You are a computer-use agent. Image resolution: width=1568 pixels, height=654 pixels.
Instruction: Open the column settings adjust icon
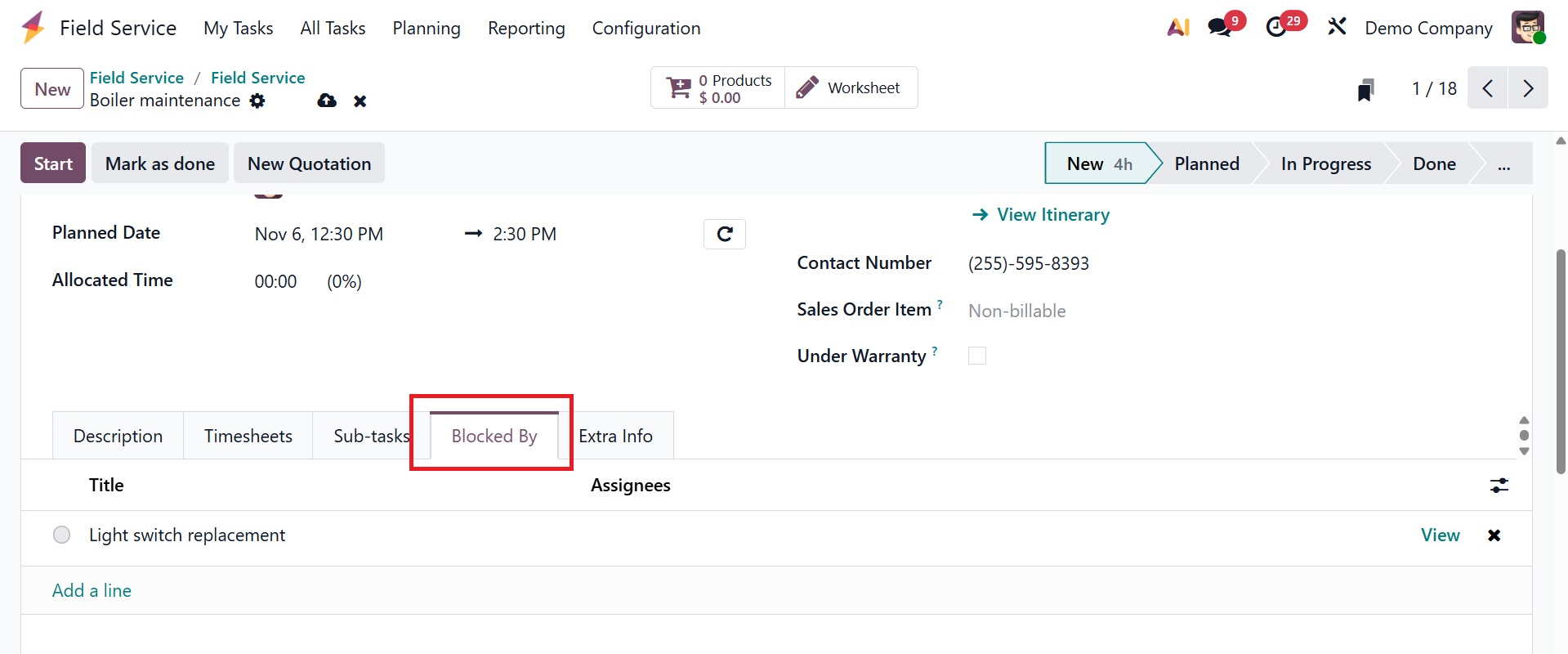tap(1499, 486)
